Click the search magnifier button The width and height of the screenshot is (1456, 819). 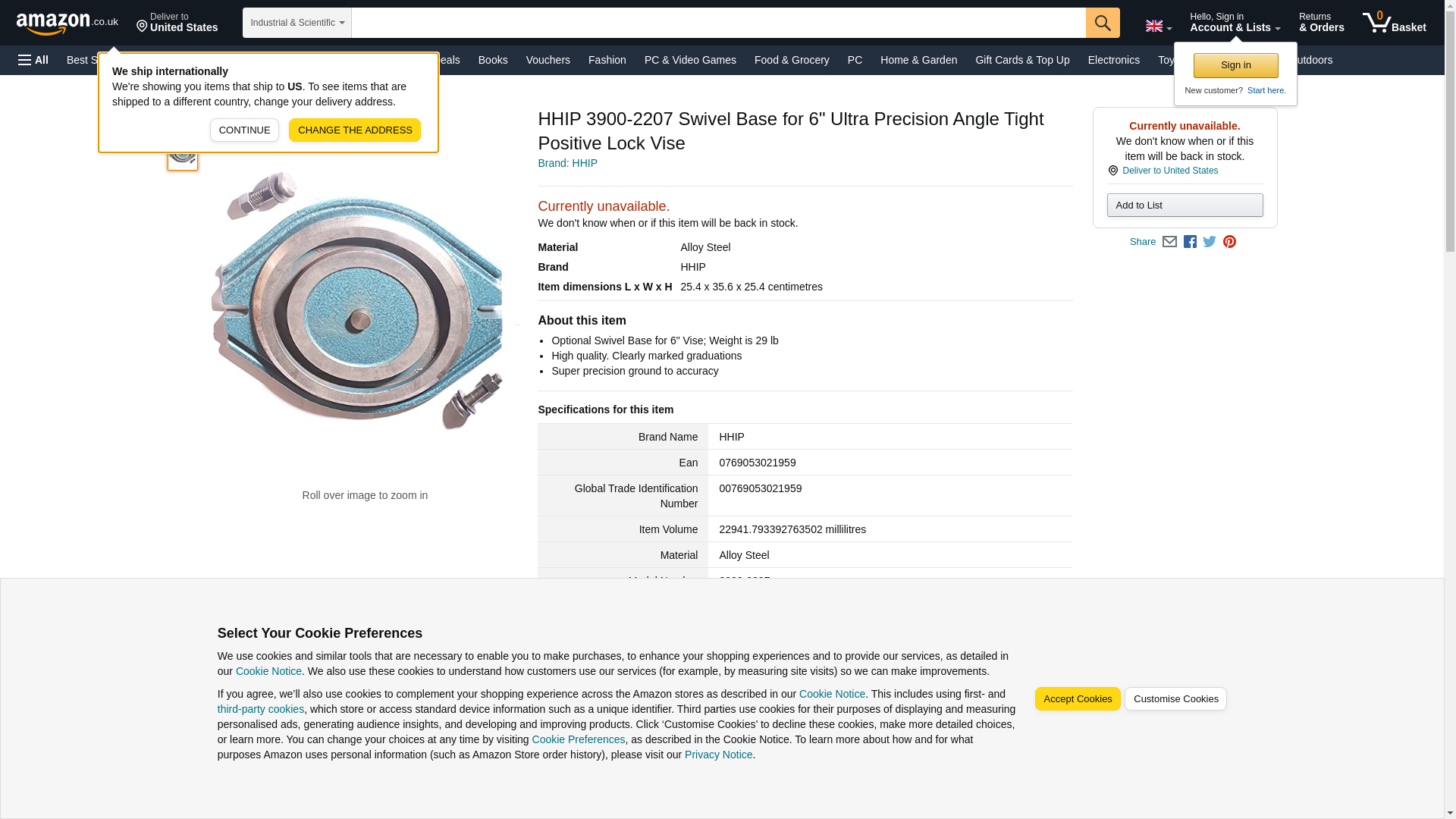point(1102,23)
